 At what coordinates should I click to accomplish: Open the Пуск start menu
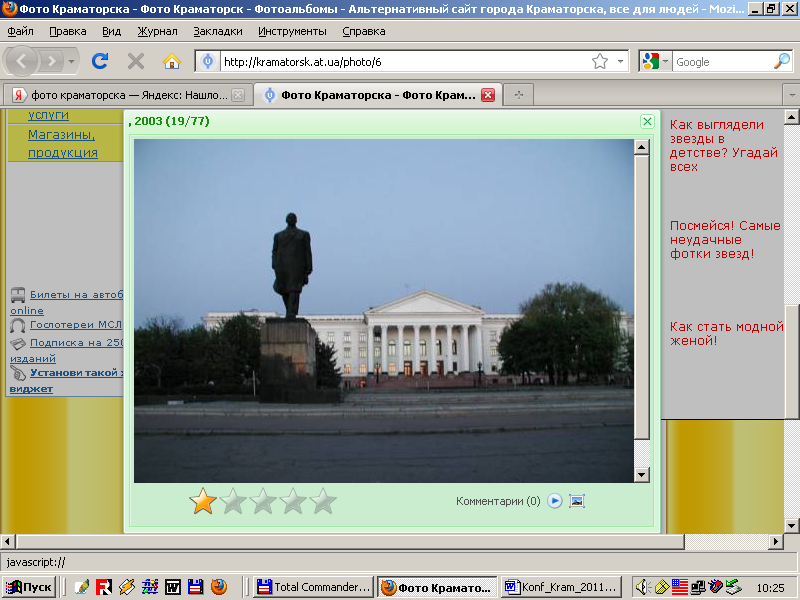point(30,587)
